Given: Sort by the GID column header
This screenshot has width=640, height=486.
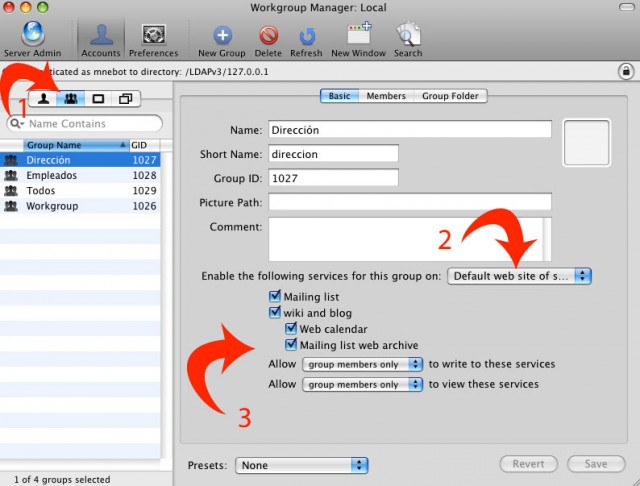Looking at the screenshot, I should 144,145.
